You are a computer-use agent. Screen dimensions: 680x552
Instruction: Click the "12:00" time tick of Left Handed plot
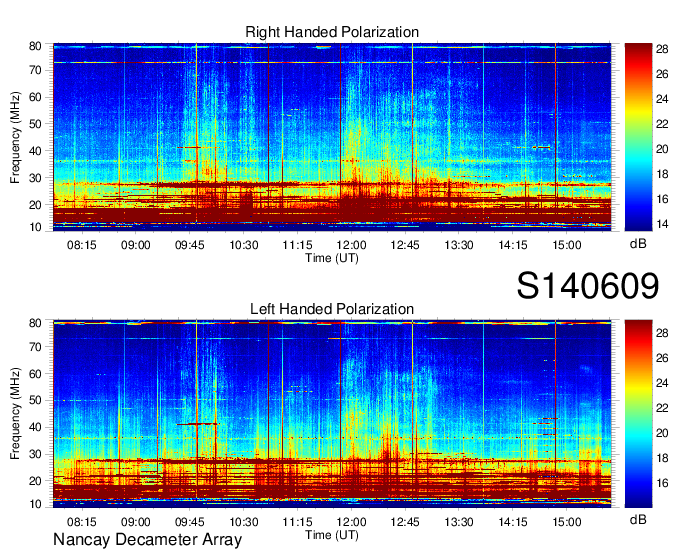(351, 522)
